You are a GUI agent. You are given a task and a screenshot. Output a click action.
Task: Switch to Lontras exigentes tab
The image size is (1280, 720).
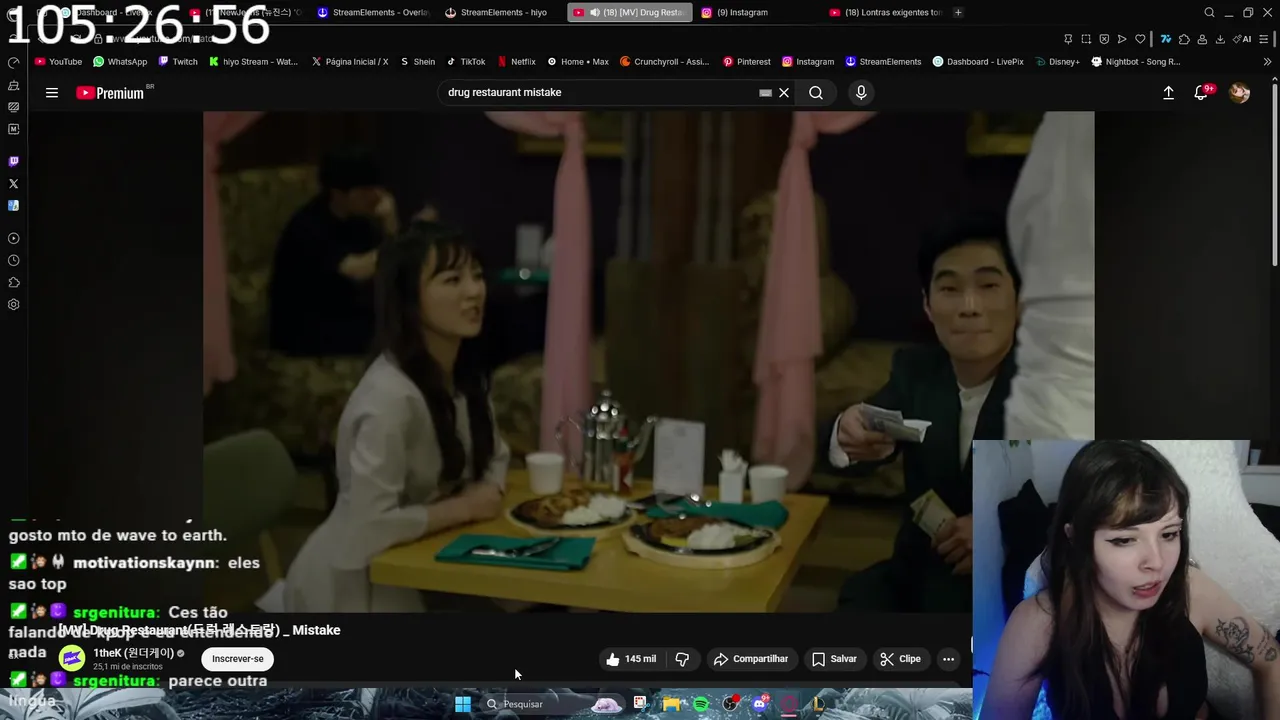pos(885,12)
